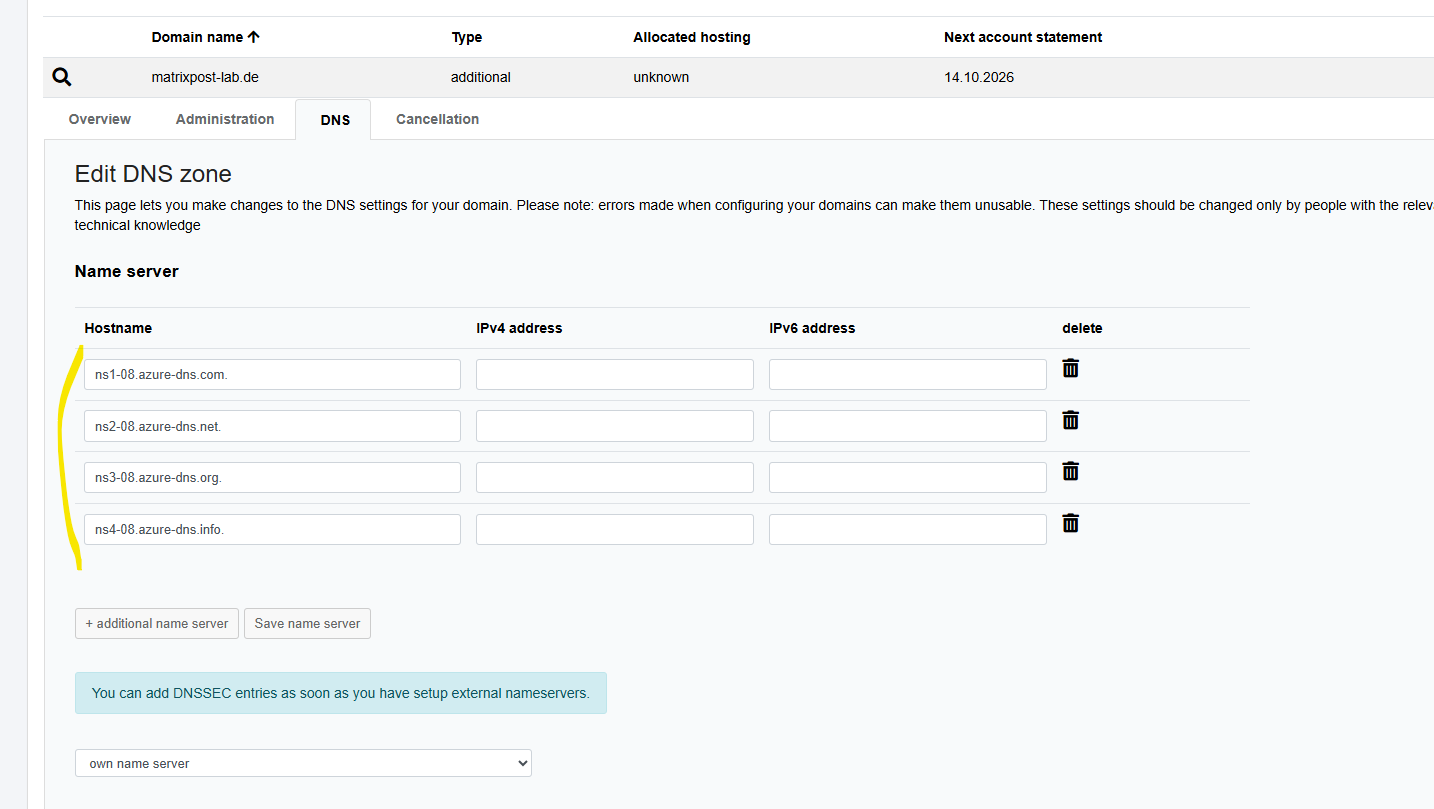
Task: Select IPv4 address field in ns3-08 row
Action: pyautogui.click(x=614, y=477)
